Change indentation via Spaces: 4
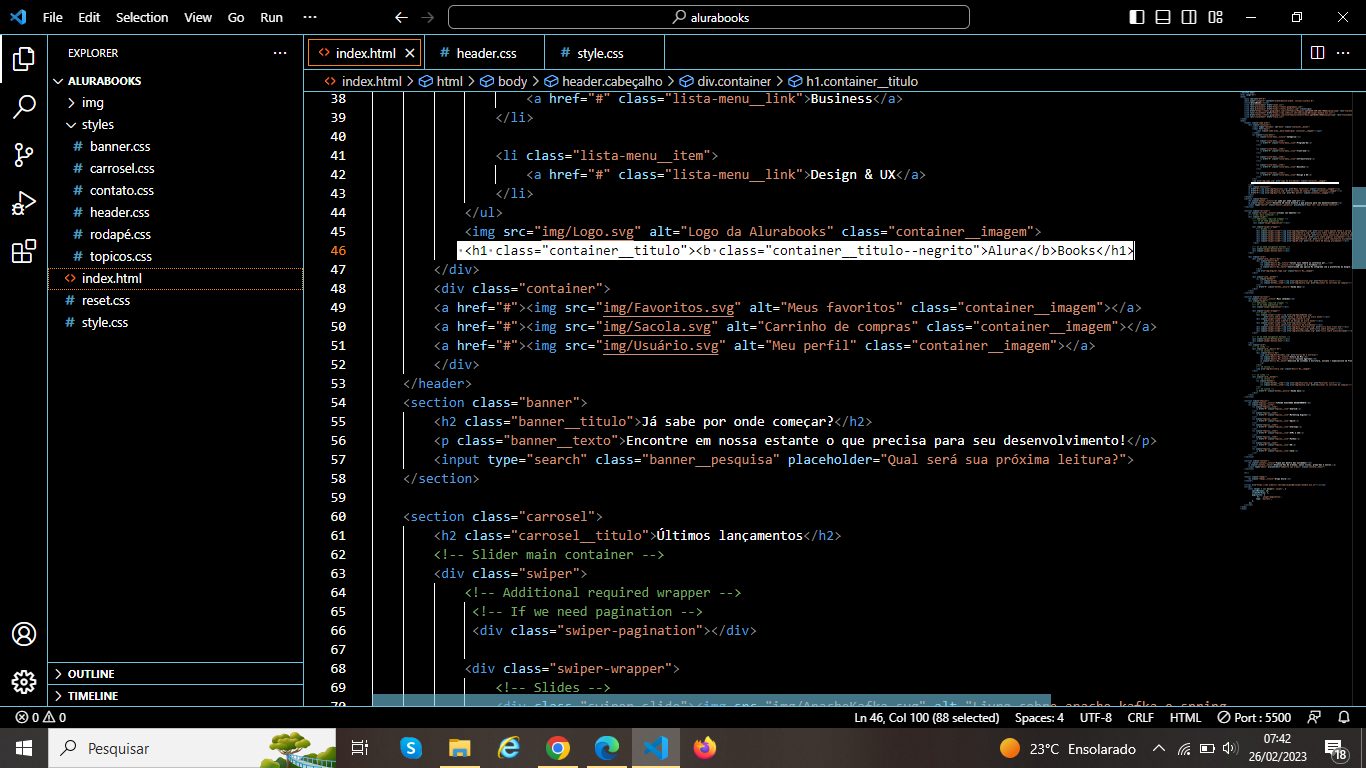The image size is (1366, 768). click(1039, 718)
